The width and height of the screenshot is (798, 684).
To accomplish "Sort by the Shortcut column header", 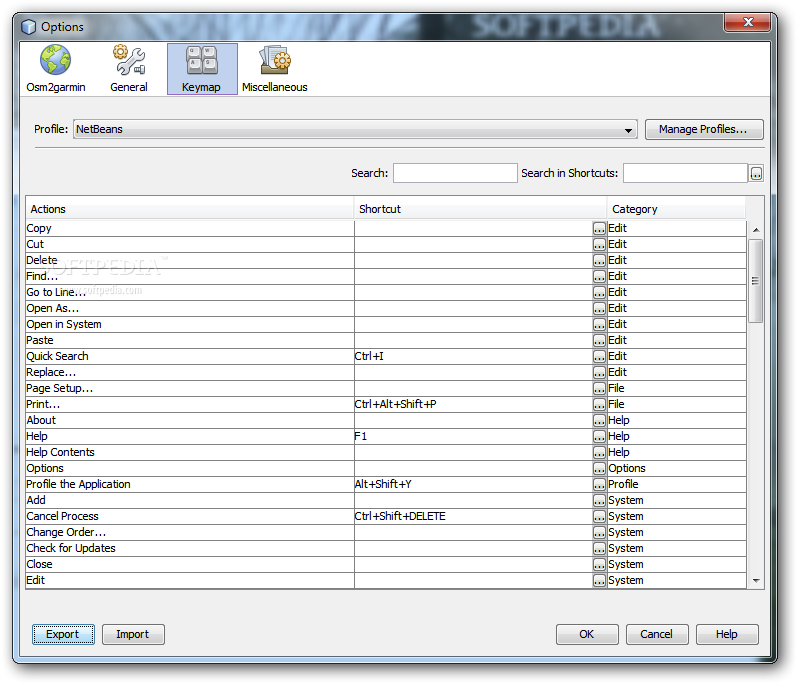I will [480, 209].
